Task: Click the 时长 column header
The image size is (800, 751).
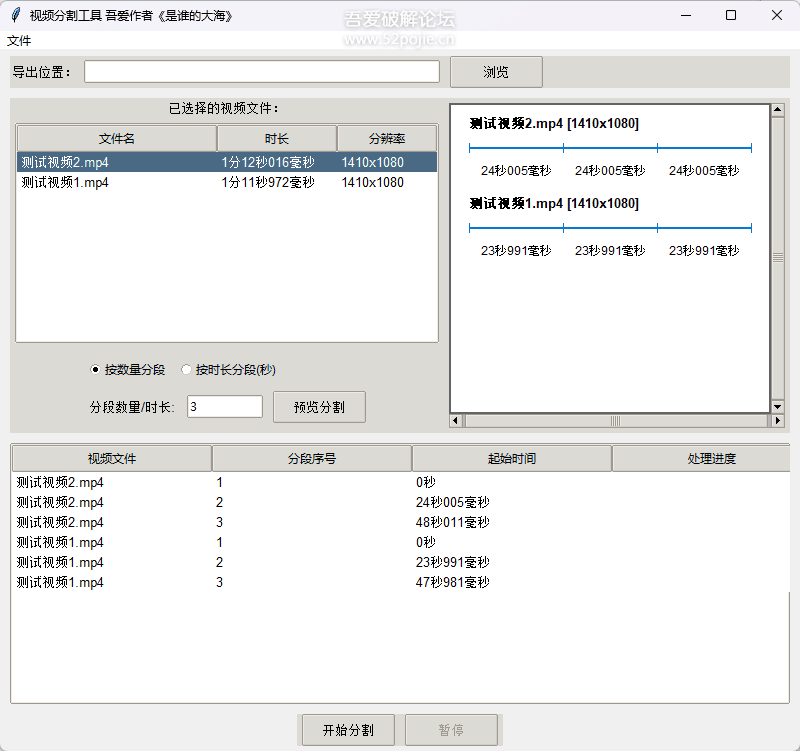Action: pyautogui.click(x=277, y=138)
